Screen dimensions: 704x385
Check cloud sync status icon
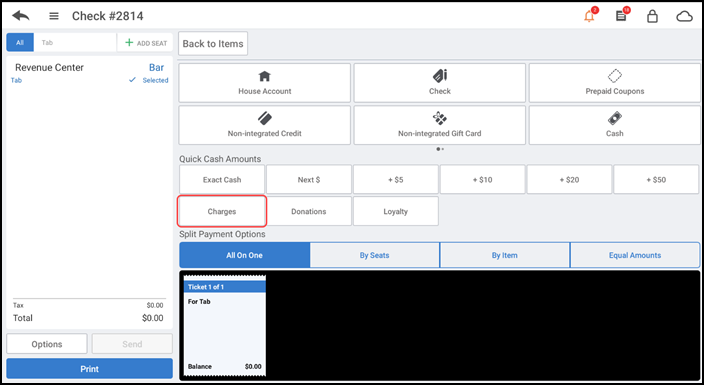click(684, 17)
